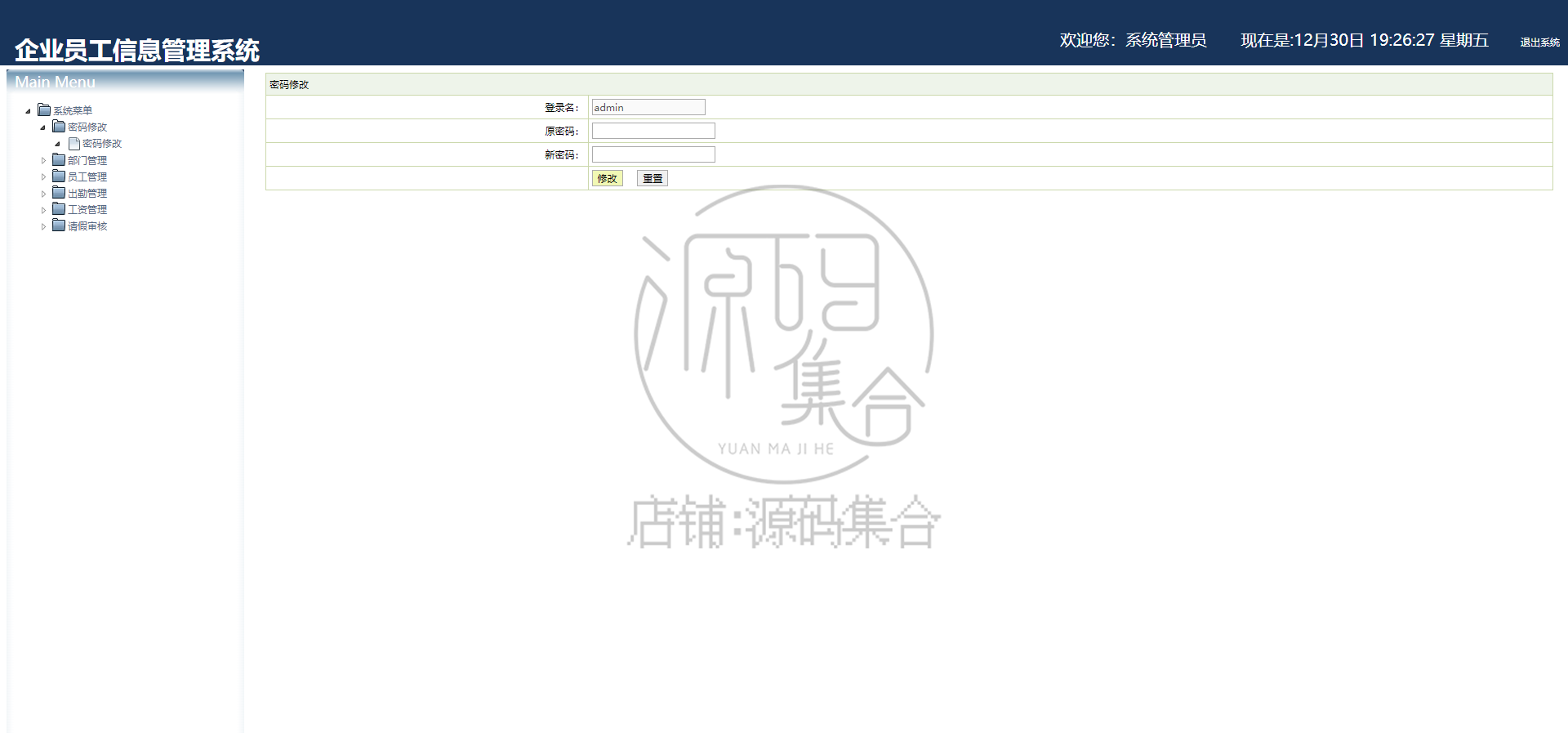
Task: Click the 部门管理 folder icon
Action: [59, 160]
